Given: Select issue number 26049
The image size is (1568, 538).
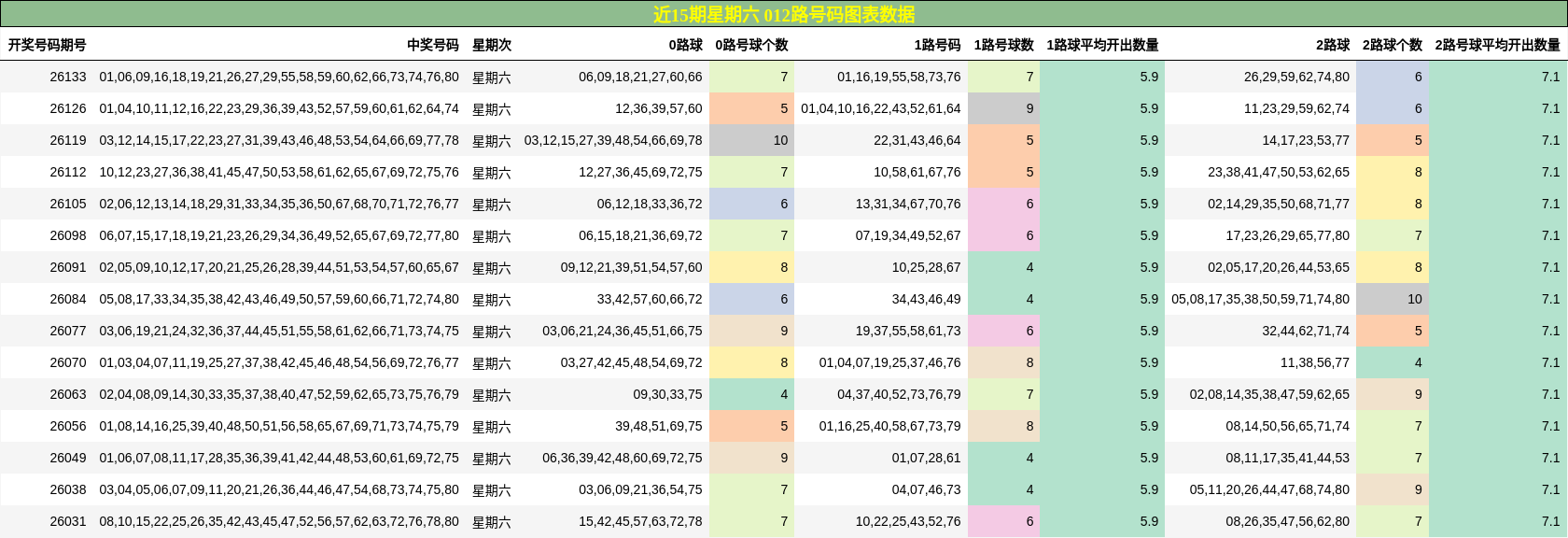Looking at the screenshot, I should (68, 458).
